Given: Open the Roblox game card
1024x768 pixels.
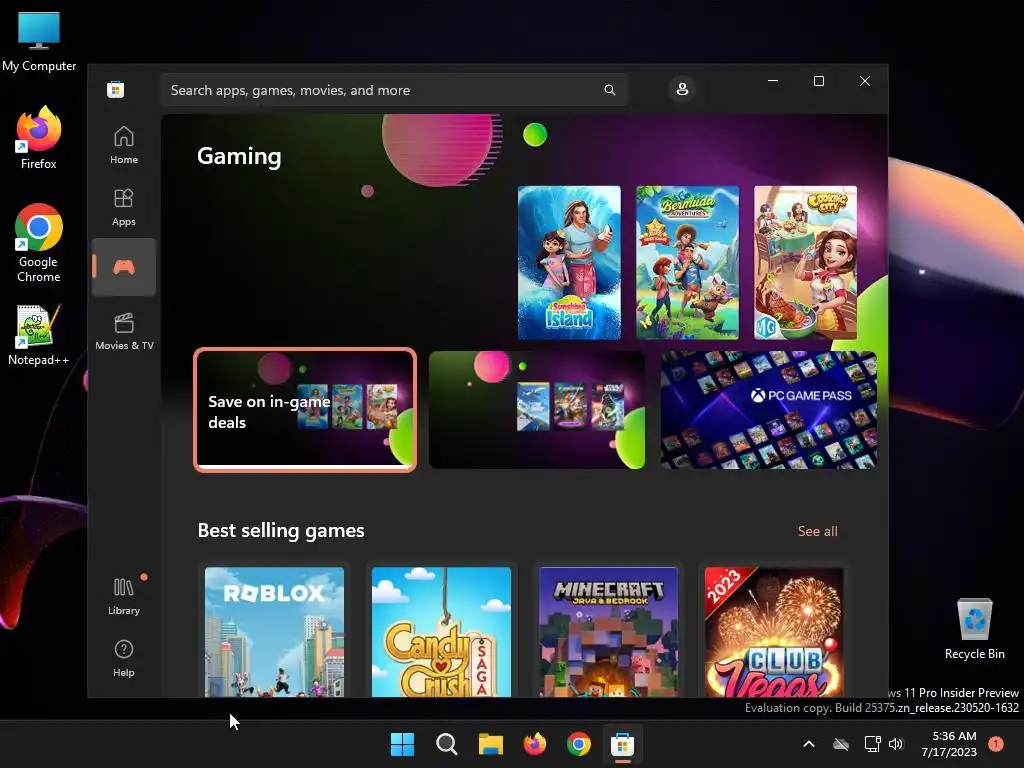Looking at the screenshot, I should point(274,632).
